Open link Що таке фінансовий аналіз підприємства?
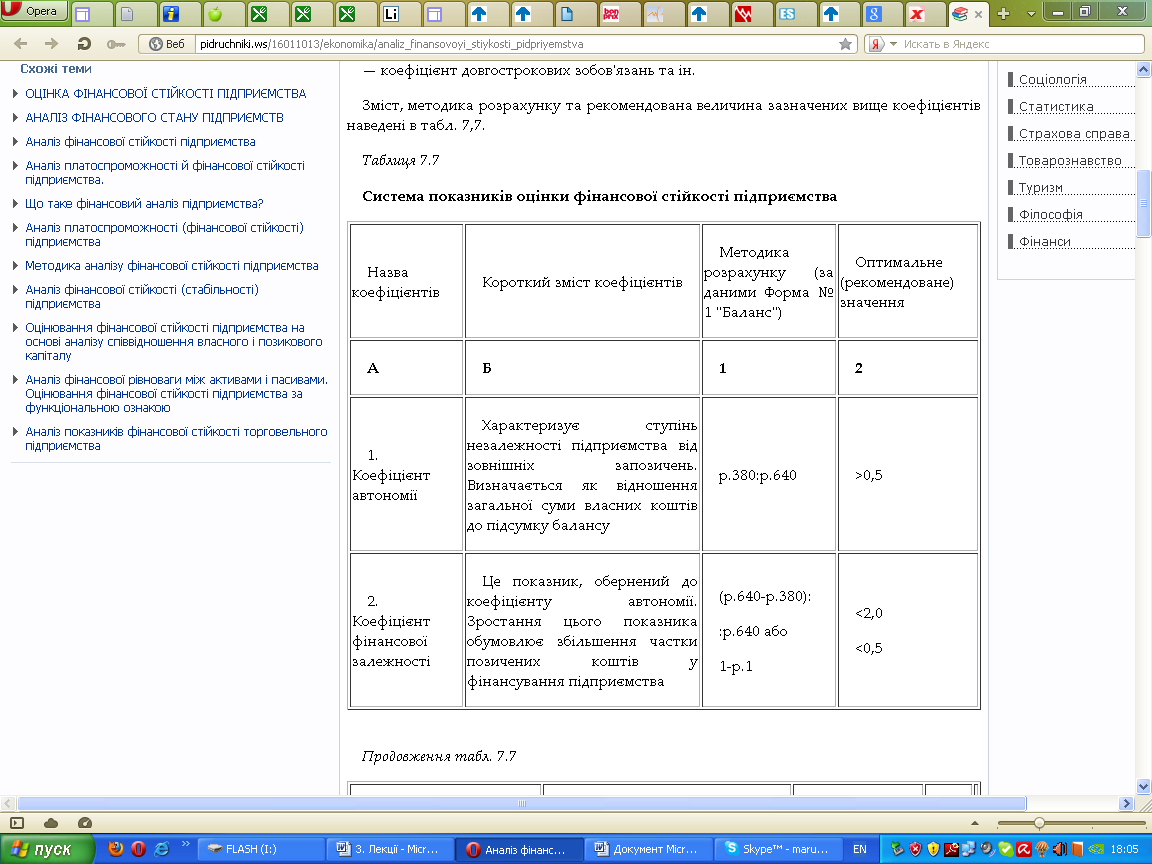1152x864 pixels. tap(144, 204)
